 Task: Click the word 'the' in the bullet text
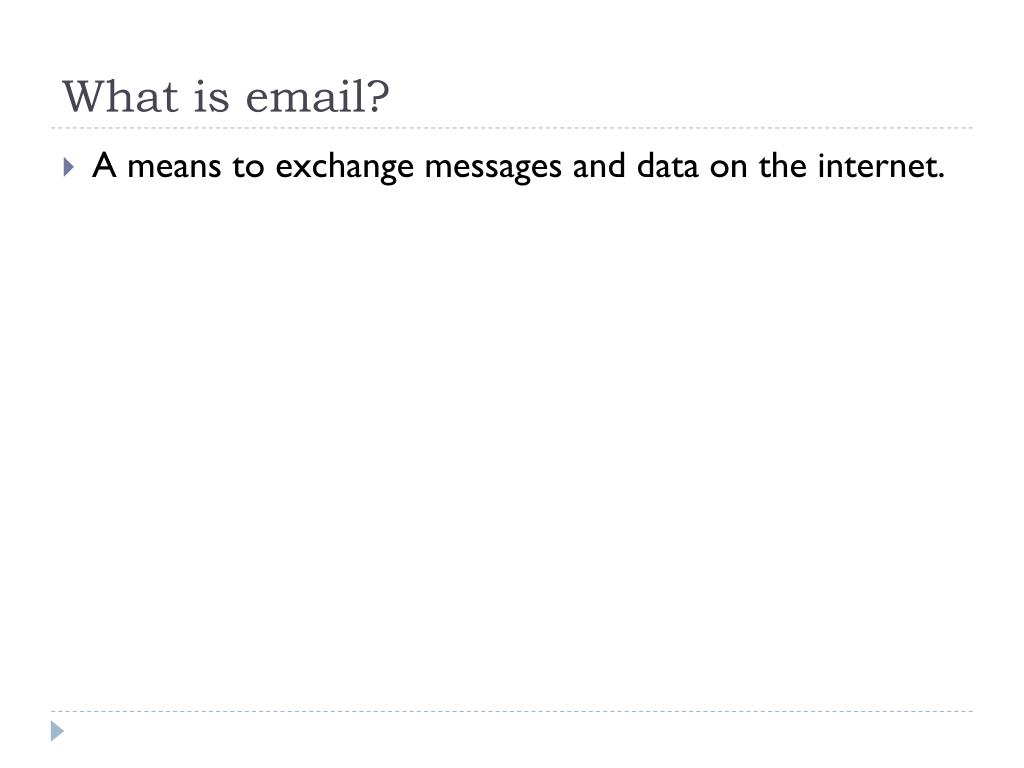pos(782,165)
